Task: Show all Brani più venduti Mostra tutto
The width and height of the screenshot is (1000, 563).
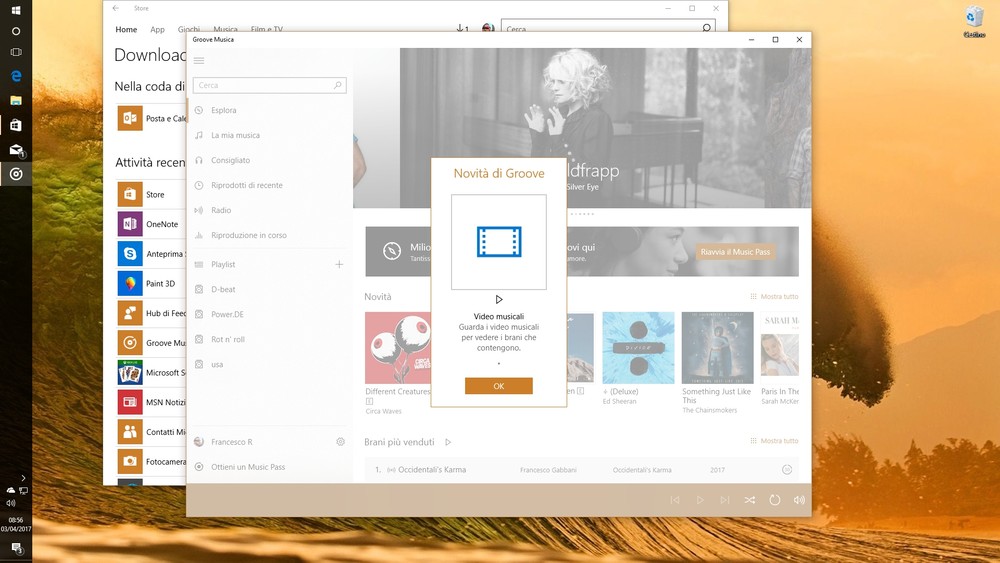Action: (x=774, y=441)
